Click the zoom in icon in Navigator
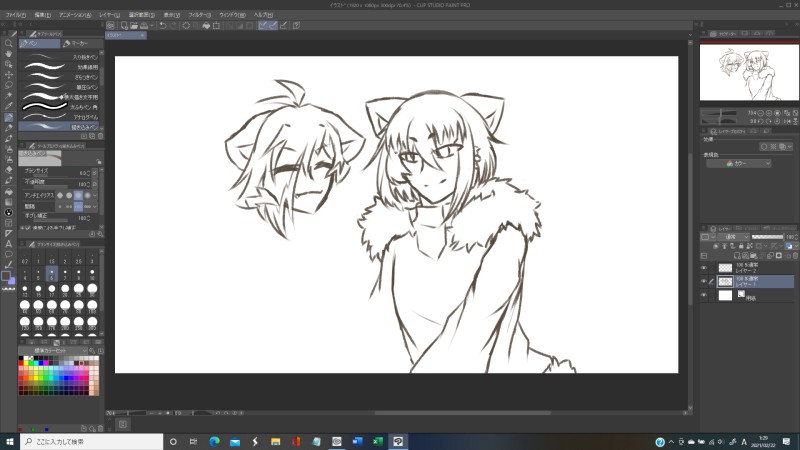 pos(769,113)
